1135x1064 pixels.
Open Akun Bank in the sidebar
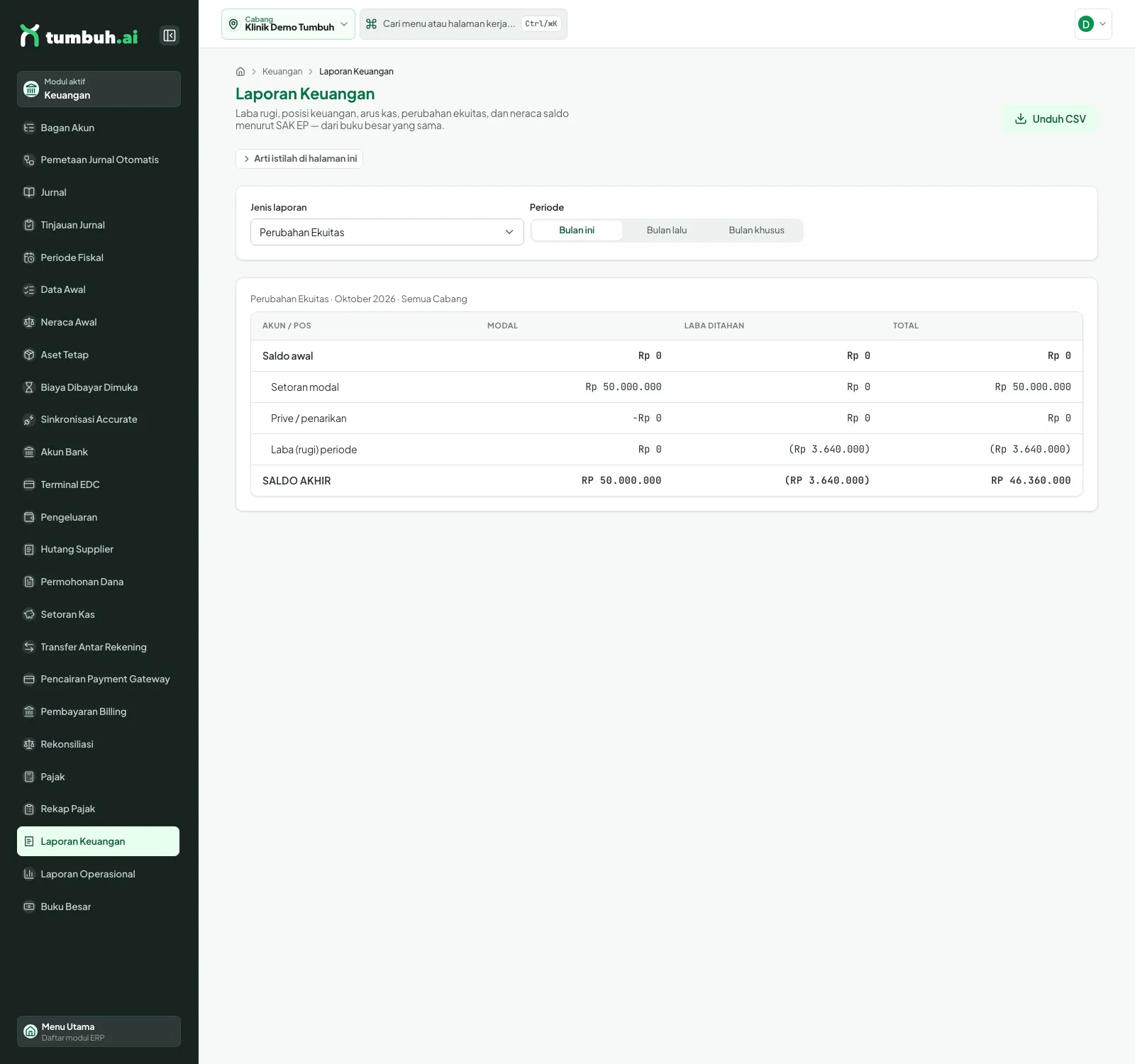[x=99, y=452]
